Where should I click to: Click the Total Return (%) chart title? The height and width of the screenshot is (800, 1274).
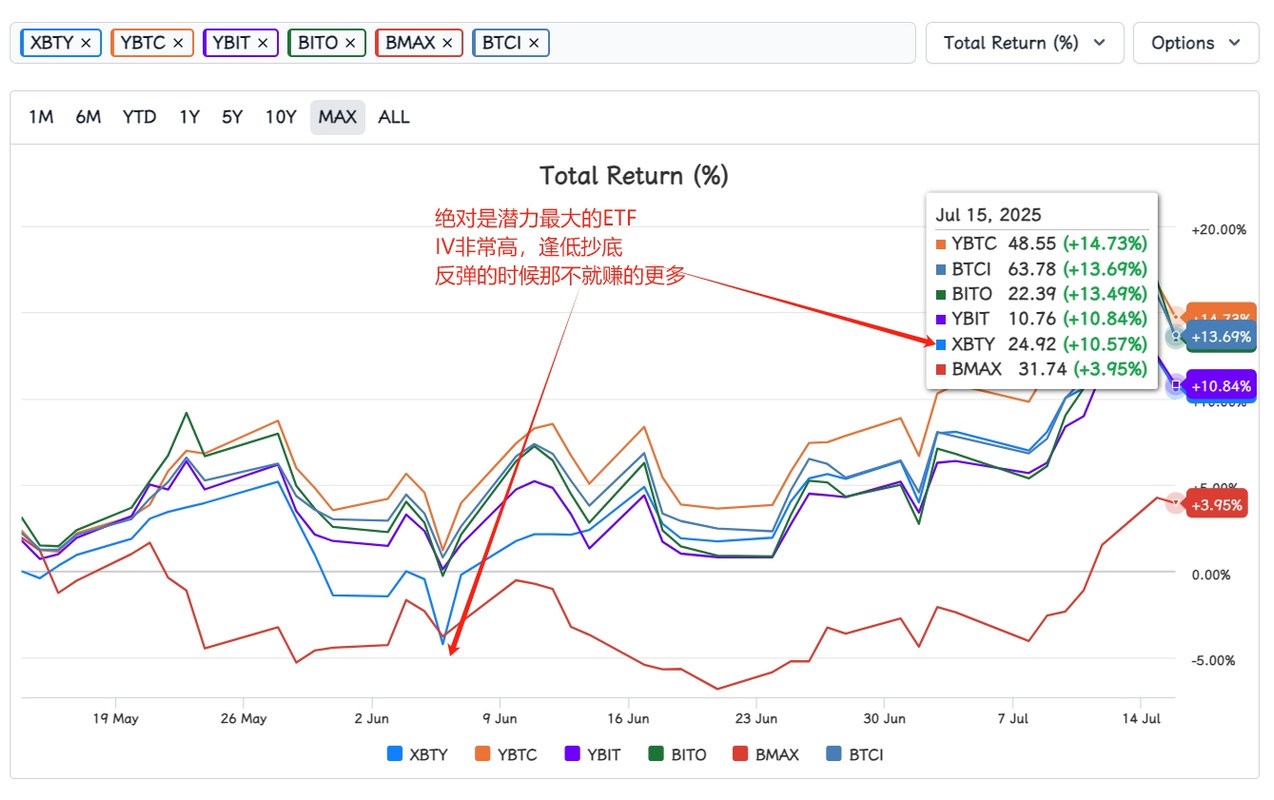pos(634,176)
